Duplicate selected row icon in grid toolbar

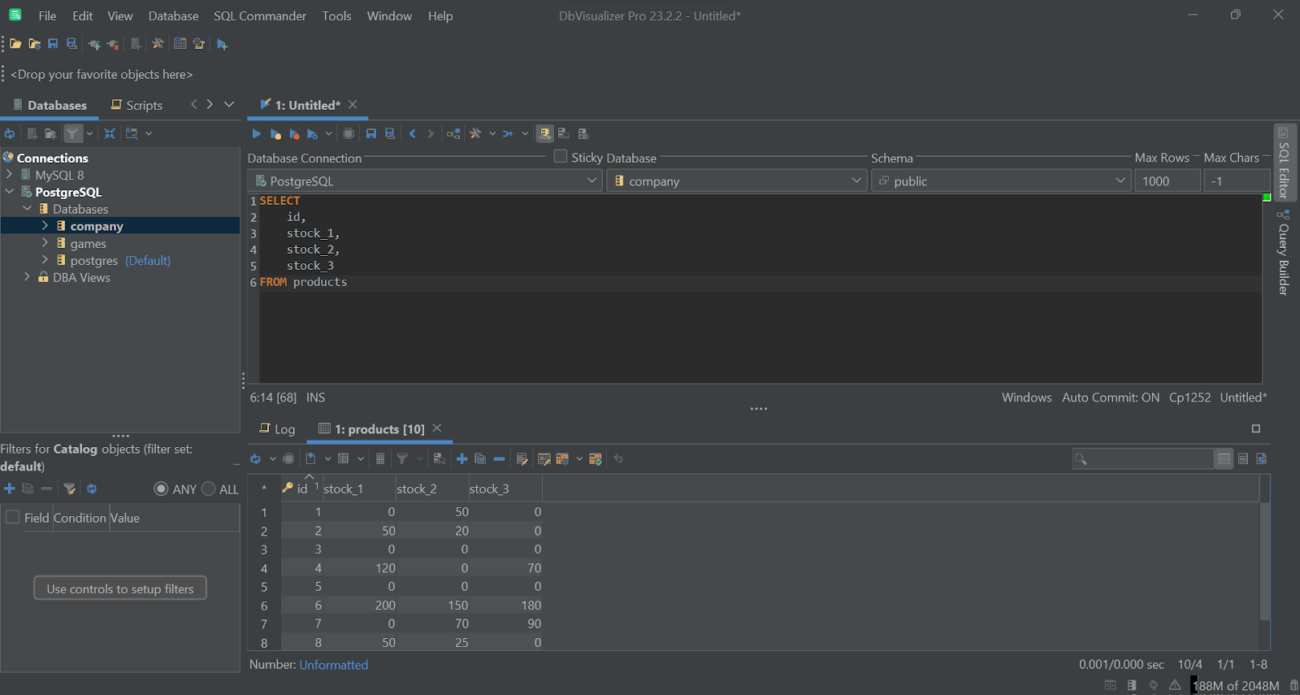[x=480, y=459]
